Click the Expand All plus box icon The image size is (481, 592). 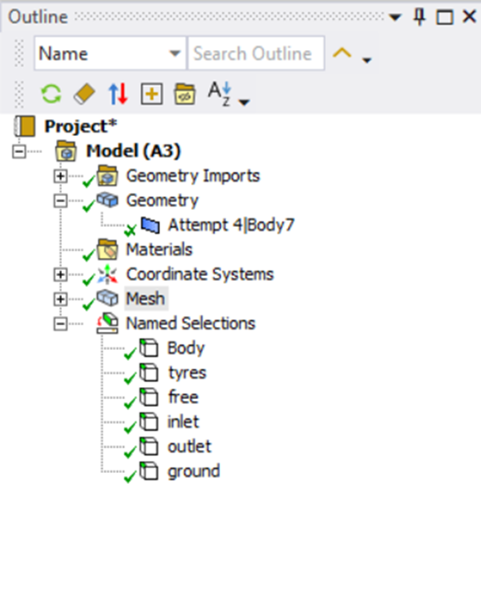click(x=151, y=94)
